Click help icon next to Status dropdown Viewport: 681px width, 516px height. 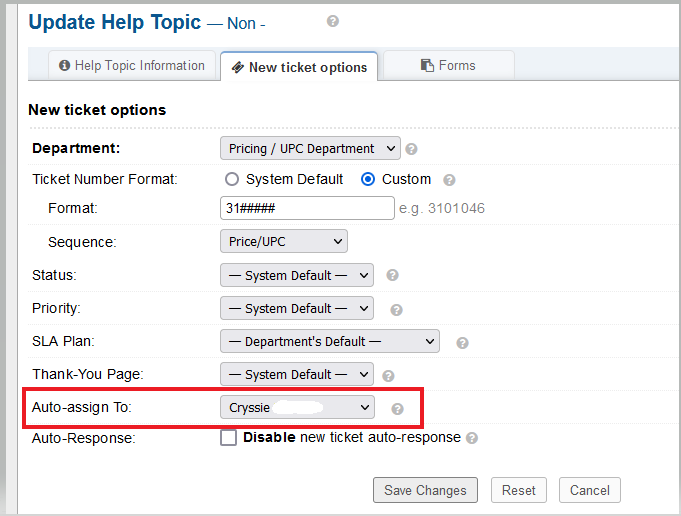pos(393,275)
